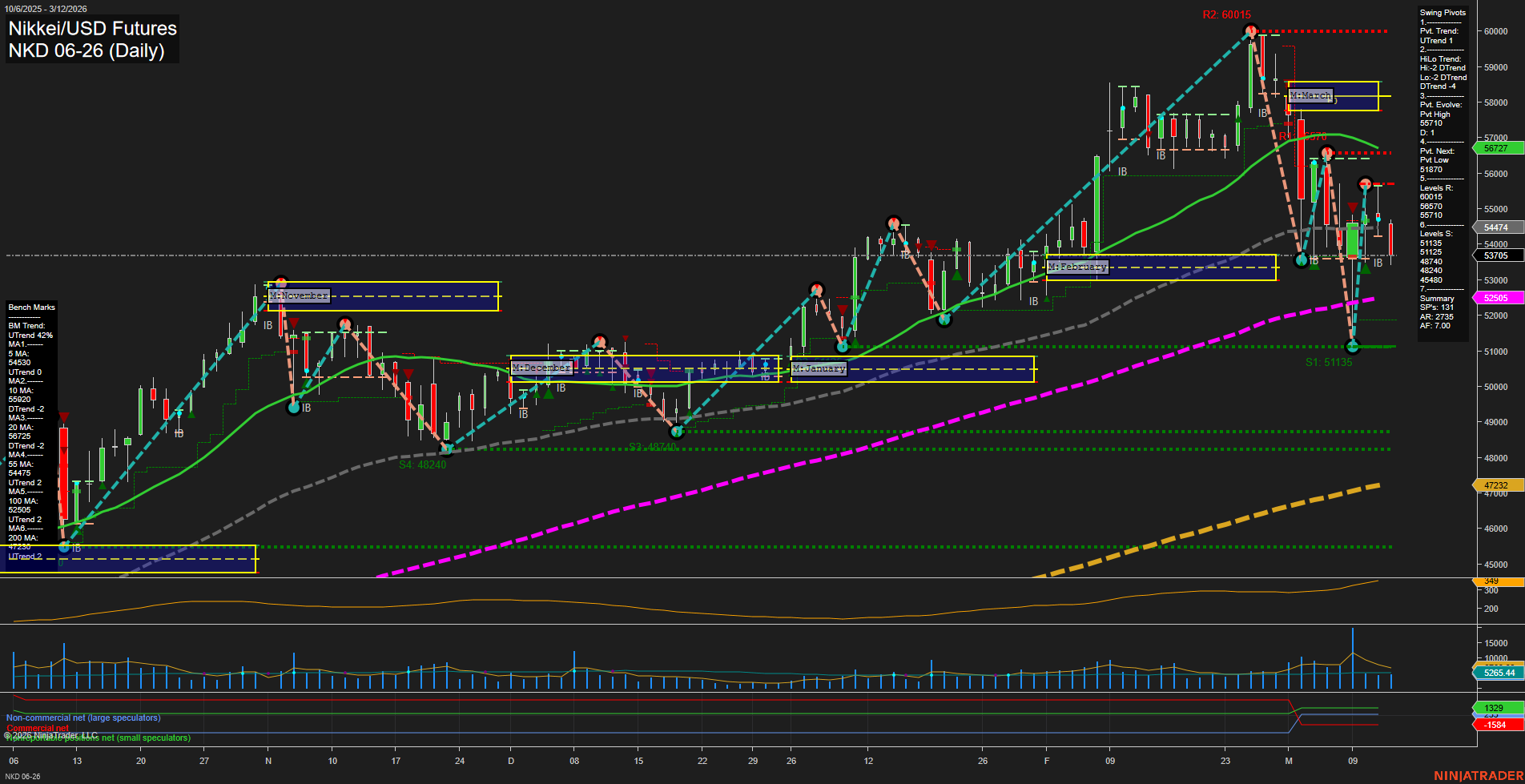Image resolution: width=1525 pixels, height=784 pixels.
Task: Toggle the Commercial net legend entry
Action: point(36,728)
